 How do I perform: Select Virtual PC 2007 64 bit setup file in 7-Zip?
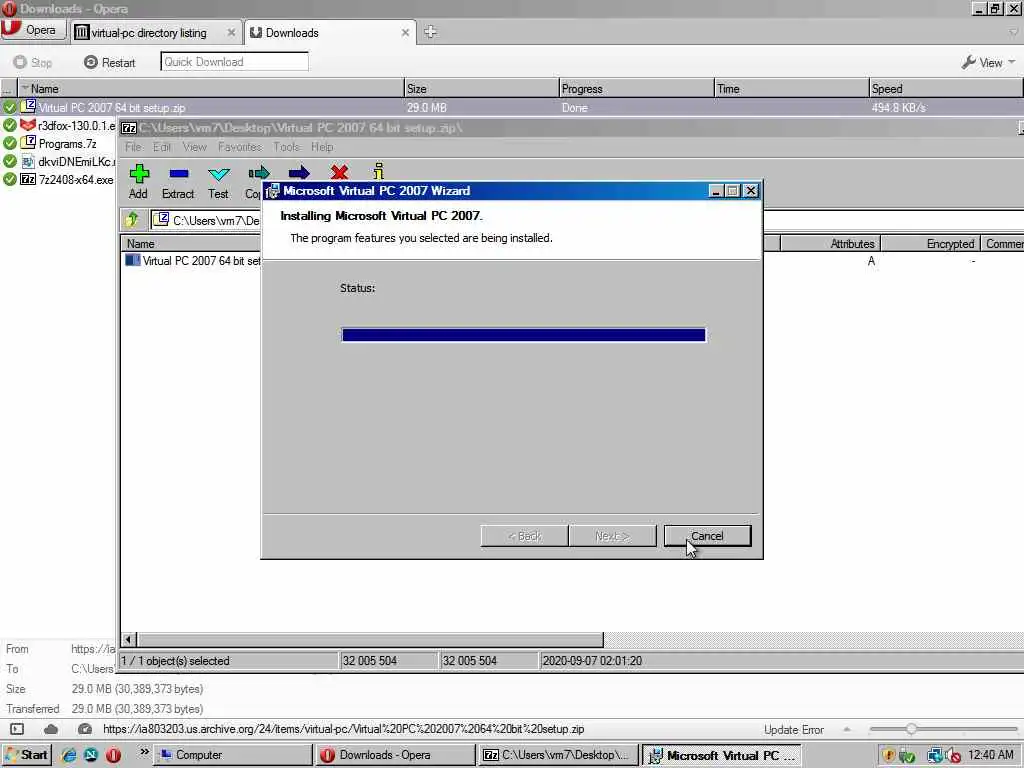193,261
